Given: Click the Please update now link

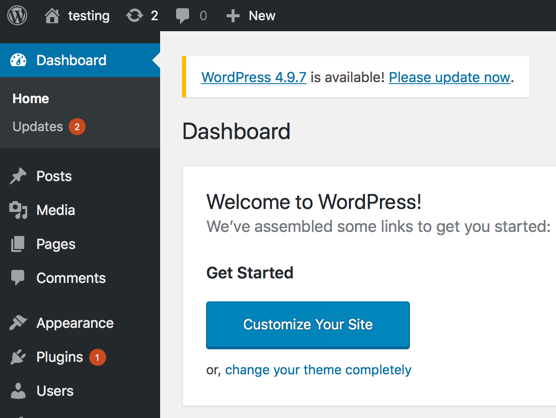Looking at the screenshot, I should [450, 77].
